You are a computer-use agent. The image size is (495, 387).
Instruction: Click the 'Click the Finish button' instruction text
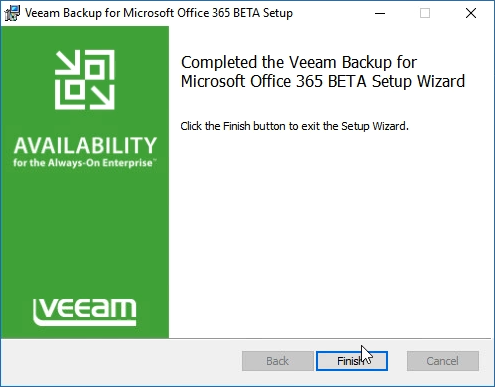pyautogui.click(x=294, y=126)
